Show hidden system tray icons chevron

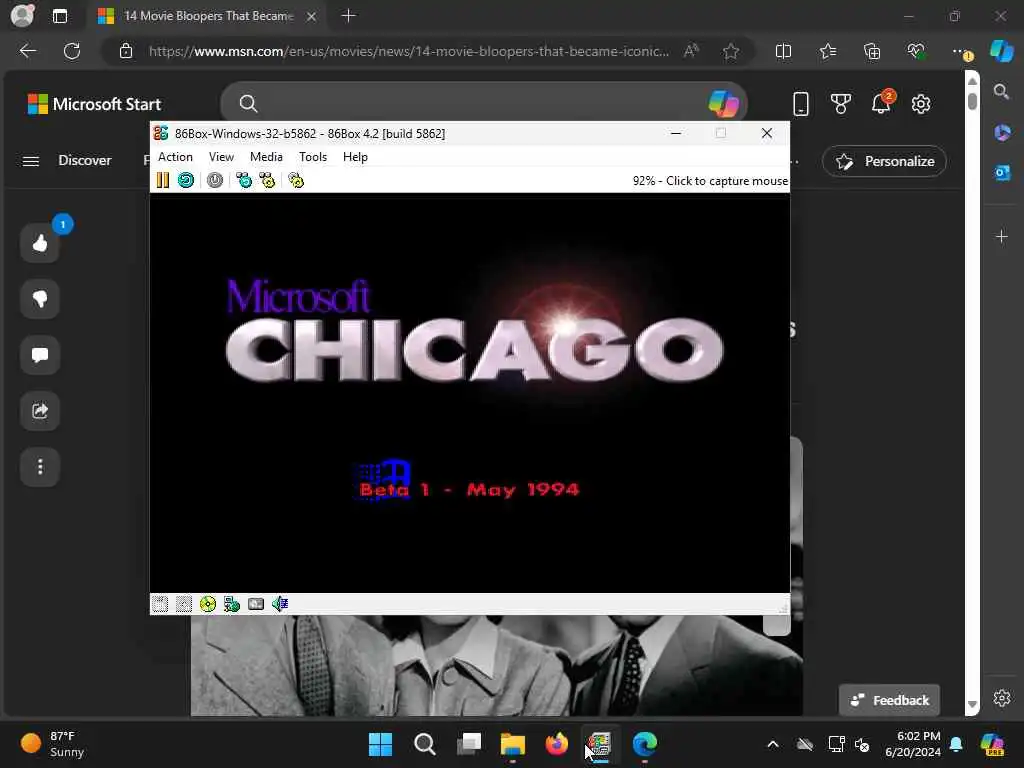point(773,744)
